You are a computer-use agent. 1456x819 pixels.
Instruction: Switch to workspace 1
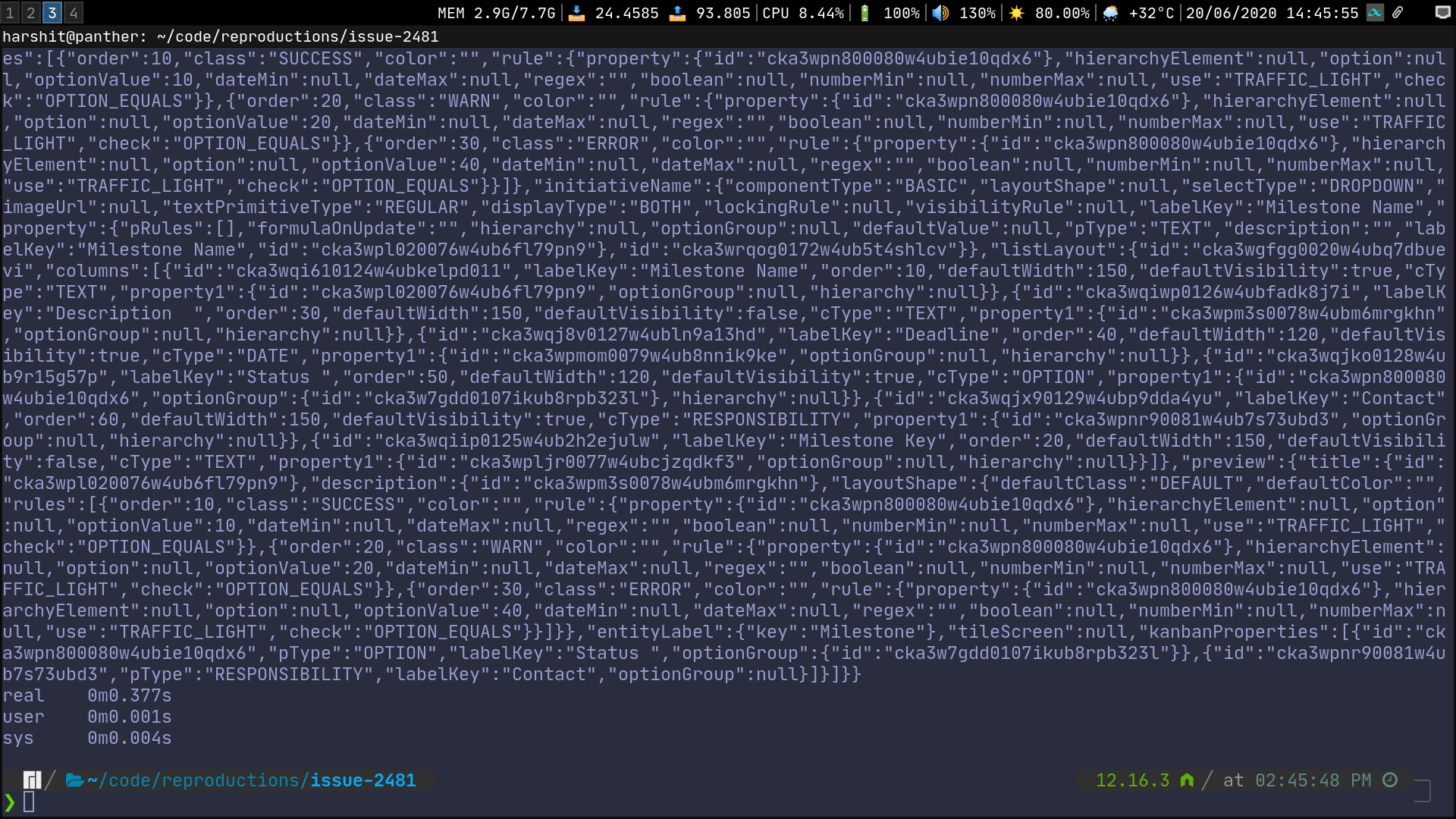pyautogui.click(x=10, y=12)
